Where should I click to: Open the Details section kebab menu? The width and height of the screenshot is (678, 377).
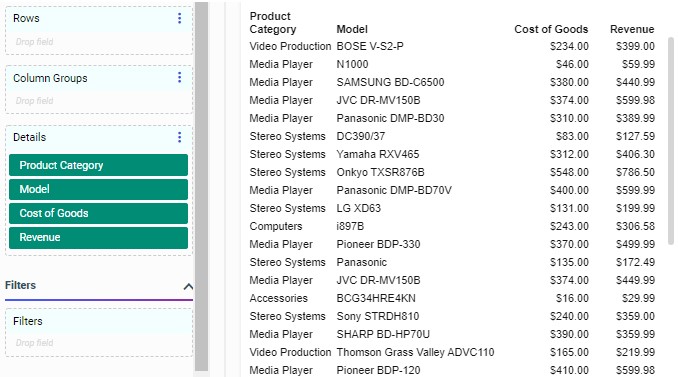click(179, 137)
